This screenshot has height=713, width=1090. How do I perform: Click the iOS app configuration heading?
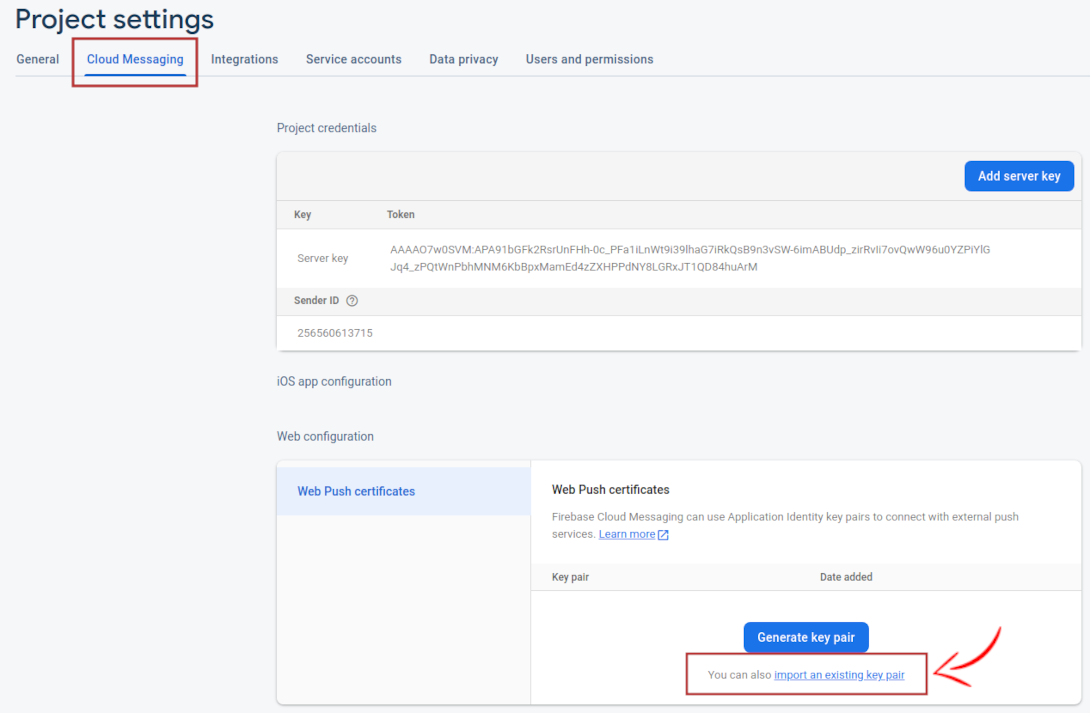tap(334, 381)
